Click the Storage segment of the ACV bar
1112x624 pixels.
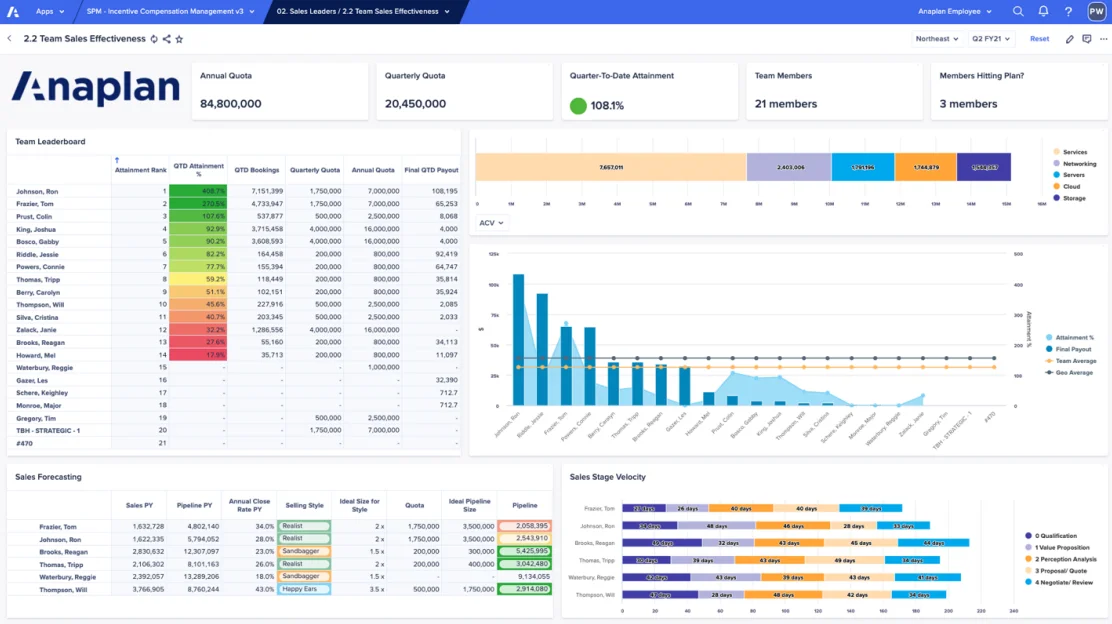(983, 167)
